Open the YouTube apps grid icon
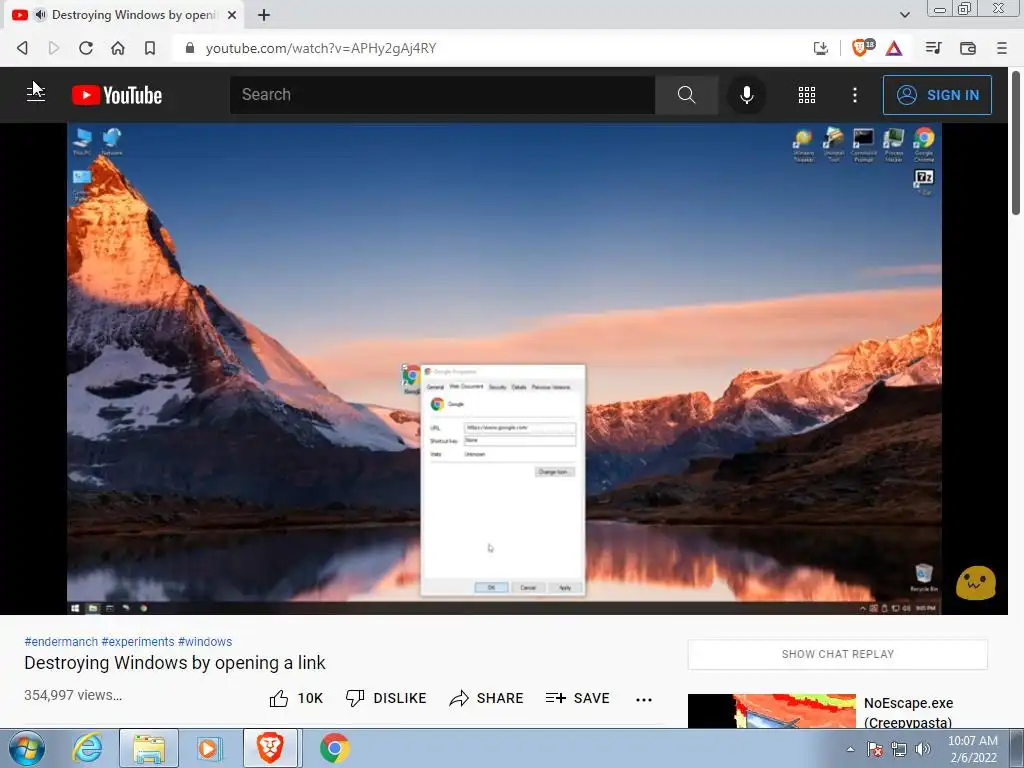 click(807, 95)
